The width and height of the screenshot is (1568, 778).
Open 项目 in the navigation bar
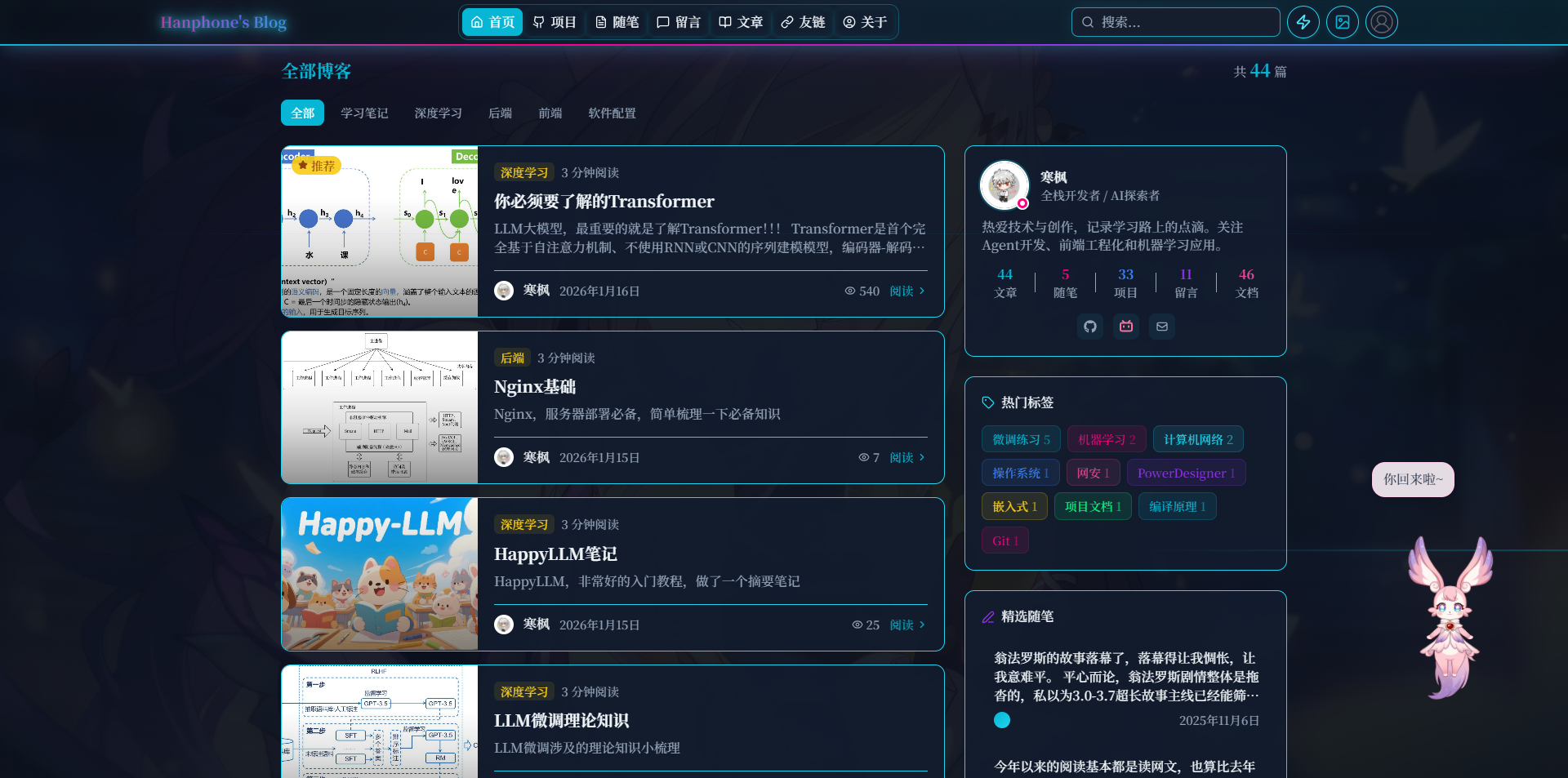(x=555, y=22)
